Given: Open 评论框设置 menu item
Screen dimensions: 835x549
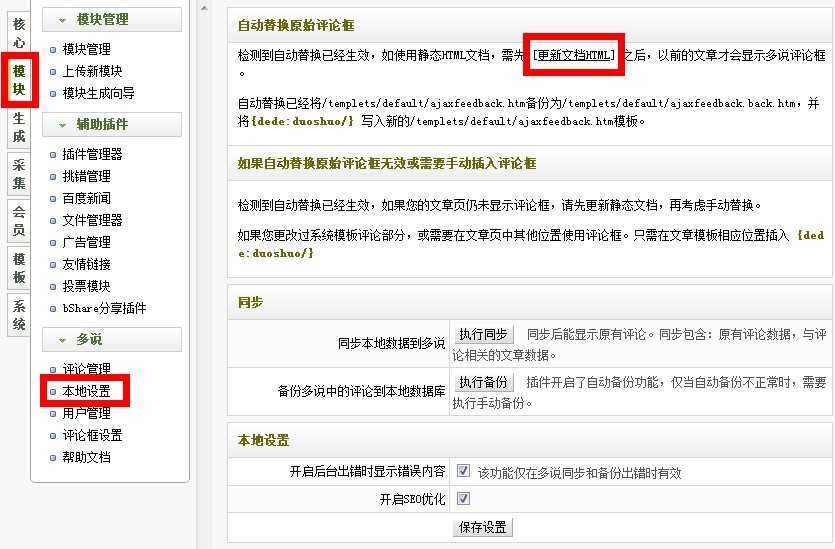Looking at the screenshot, I should [x=92, y=435].
